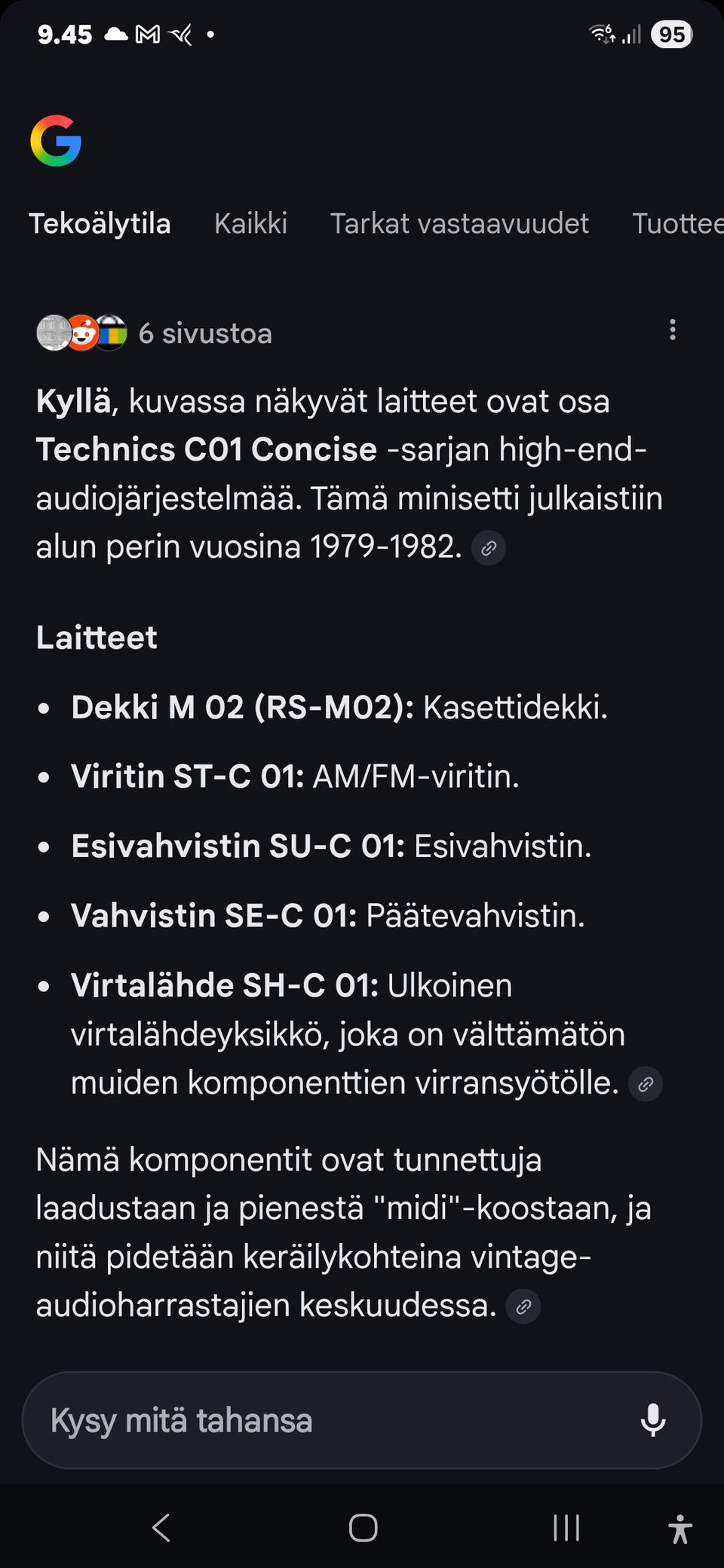Tap the accessibility shortcut icon
The width and height of the screenshot is (724, 1568).
click(680, 1529)
